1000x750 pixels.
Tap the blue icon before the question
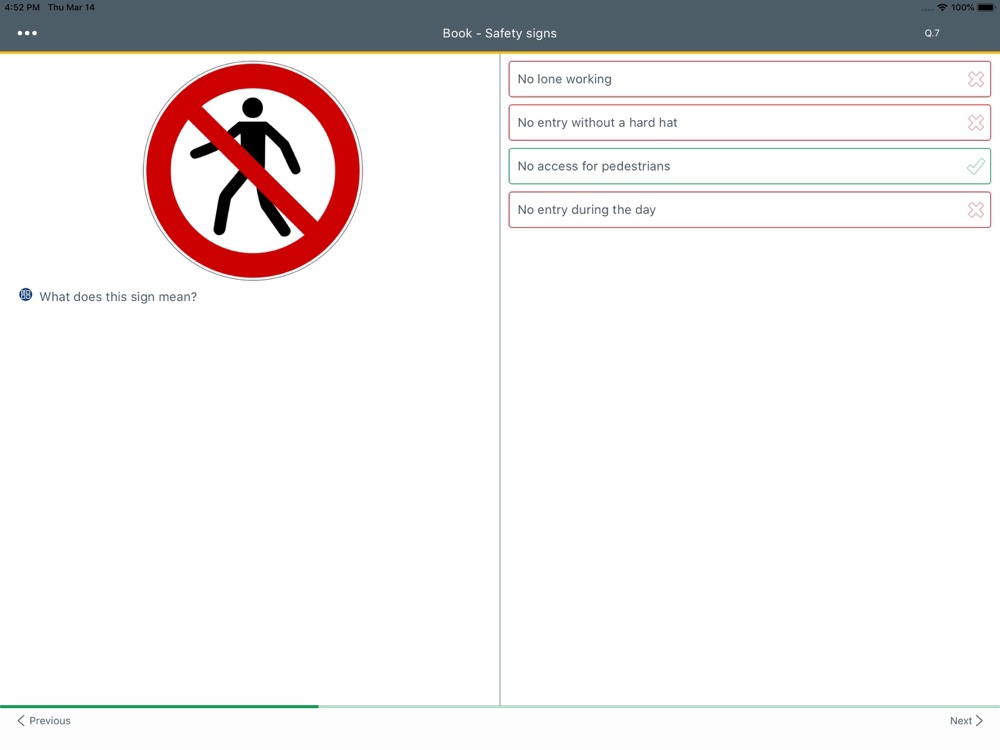point(26,295)
